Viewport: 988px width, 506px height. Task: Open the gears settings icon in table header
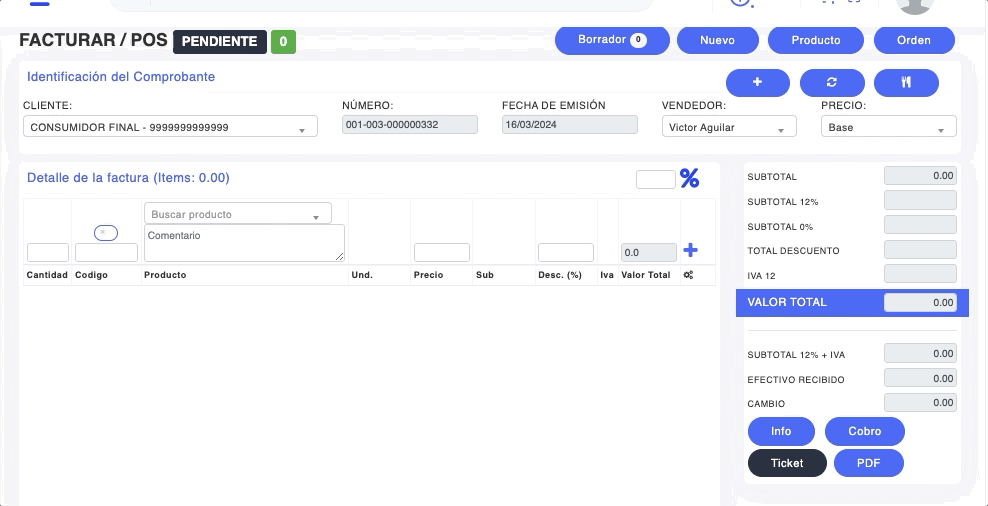(688, 275)
